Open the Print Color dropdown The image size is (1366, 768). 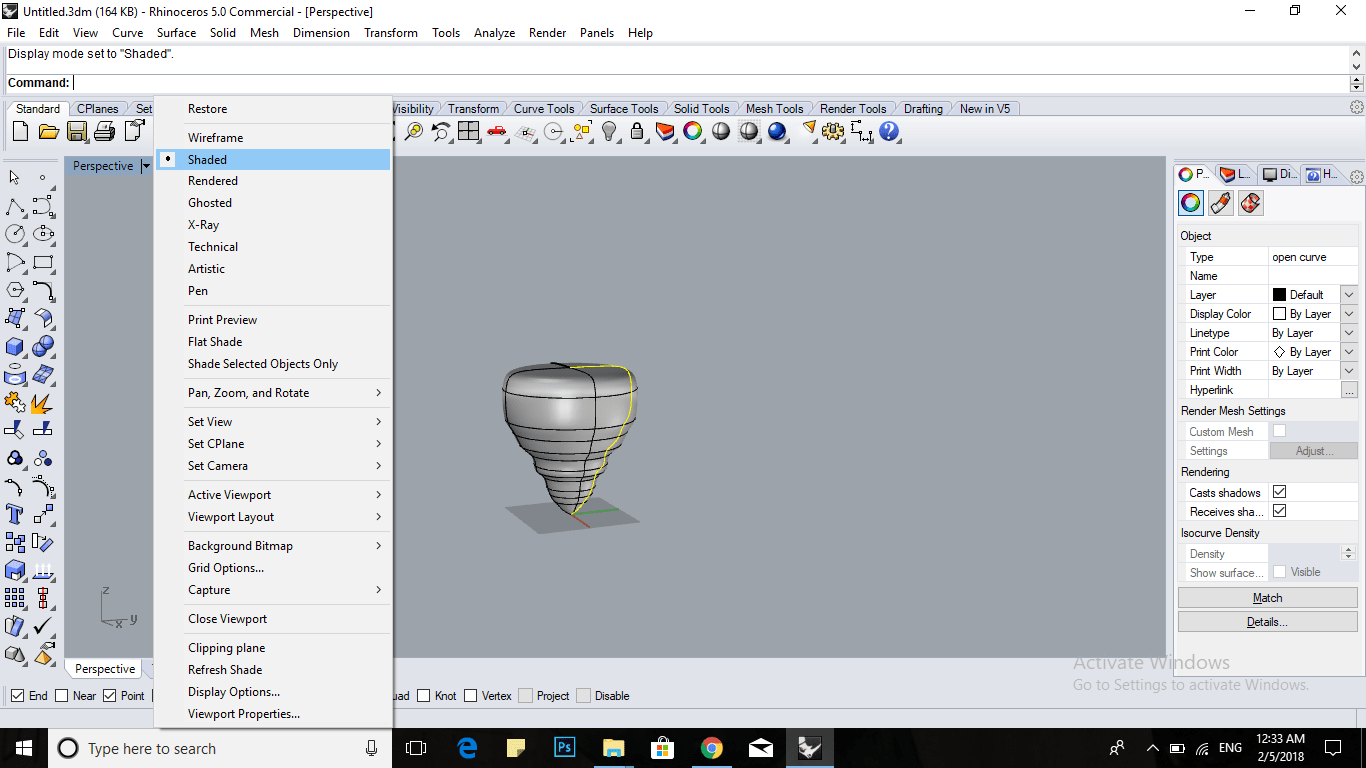tap(1349, 352)
